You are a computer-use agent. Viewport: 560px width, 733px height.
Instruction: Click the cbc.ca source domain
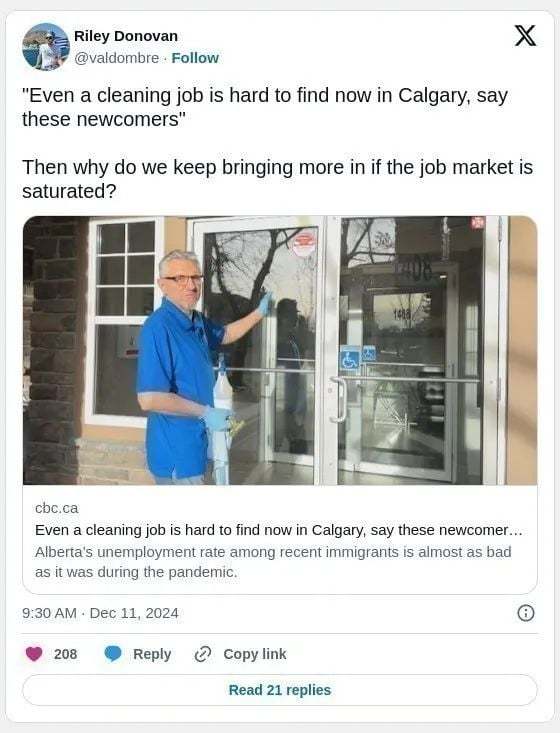(x=57, y=508)
